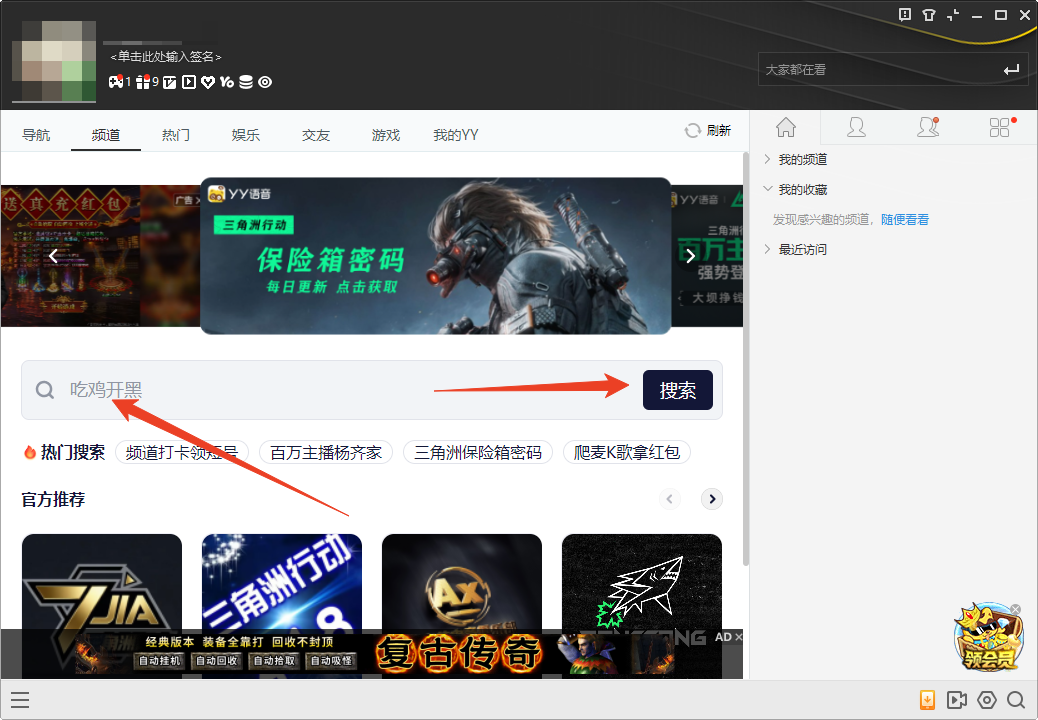
Task: Open the blurred profile avatar
Action: tap(54, 61)
